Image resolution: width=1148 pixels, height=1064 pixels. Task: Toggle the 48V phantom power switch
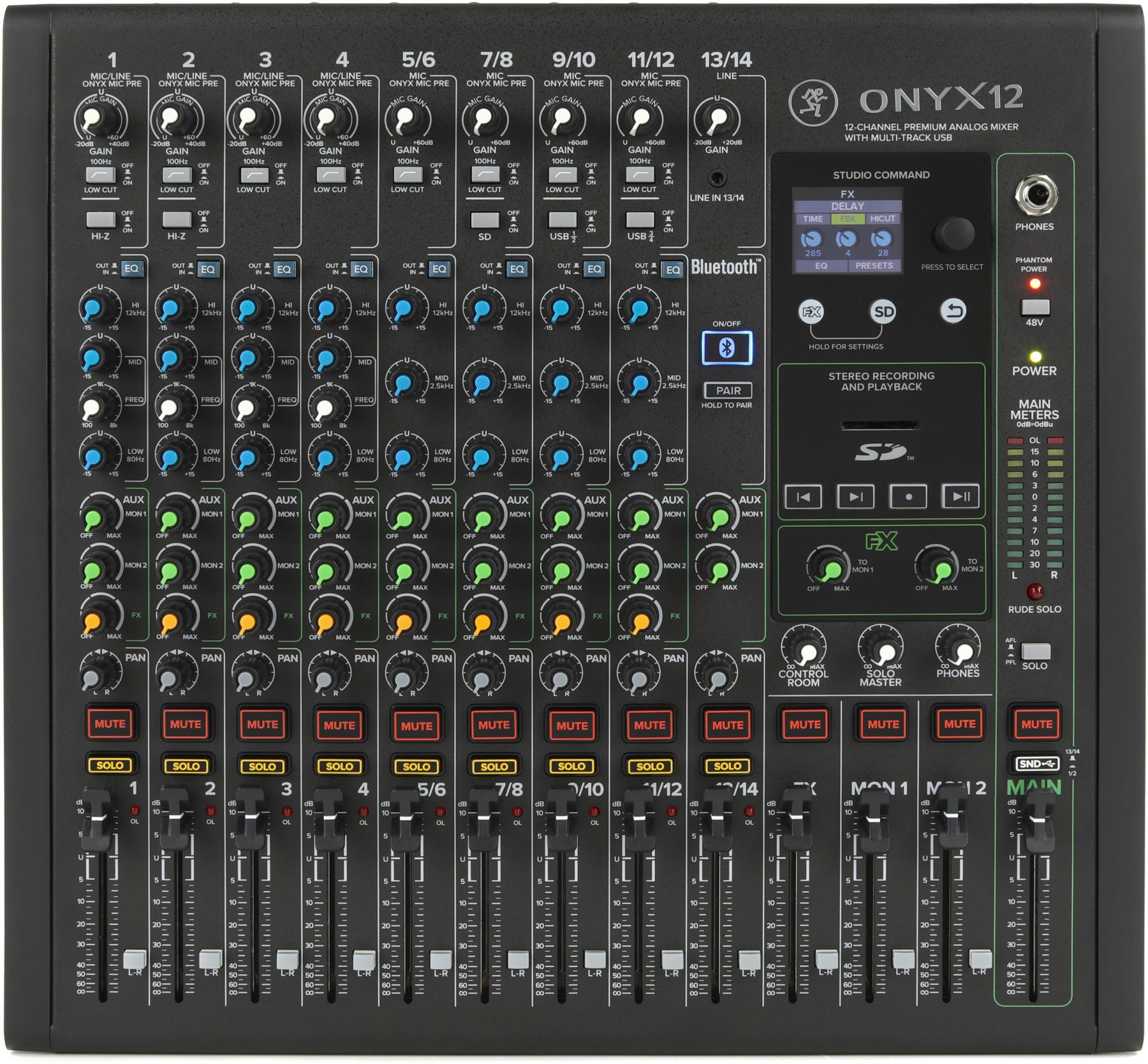(1035, 307)
